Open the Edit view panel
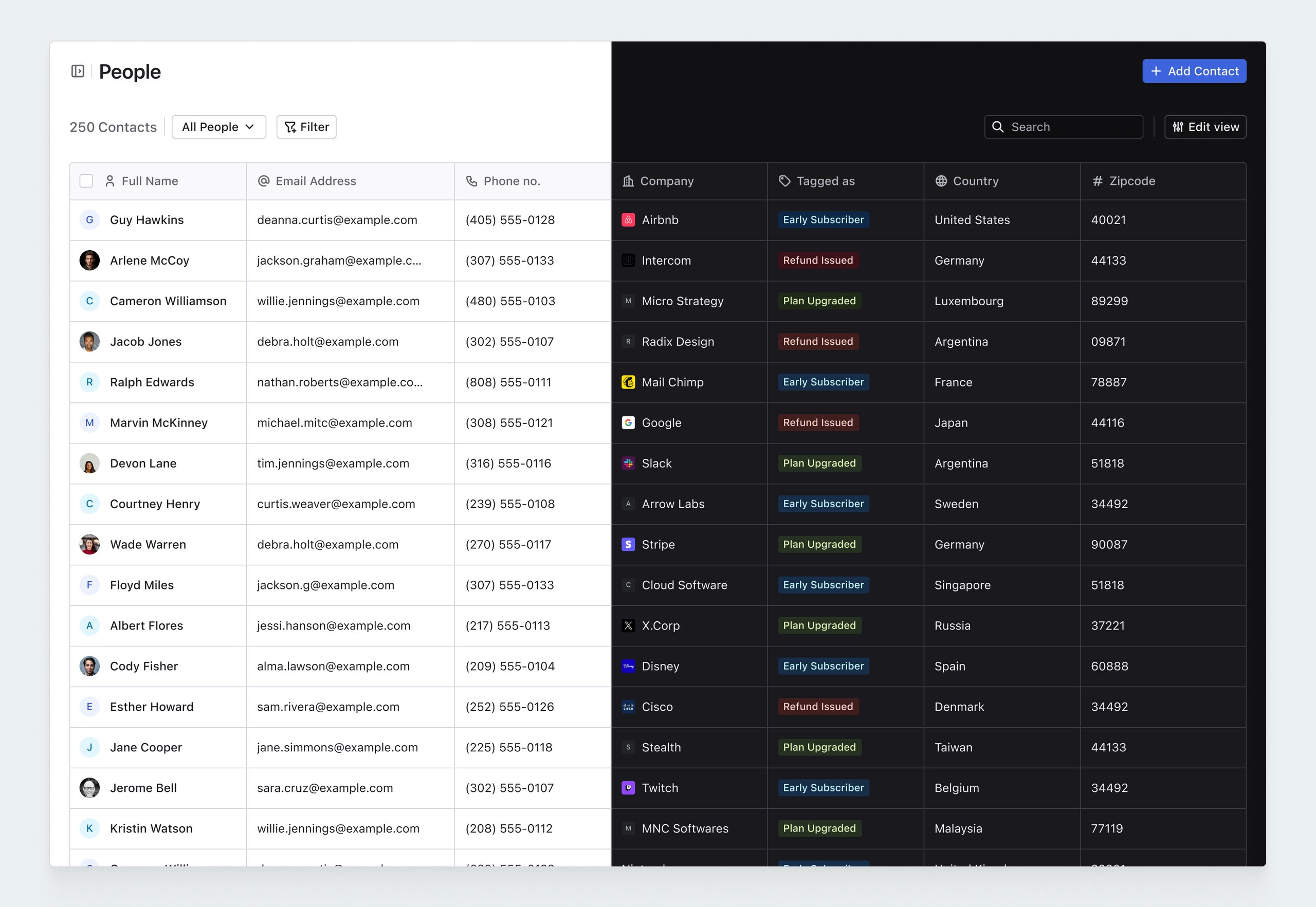 click(x=1204, y=127)
